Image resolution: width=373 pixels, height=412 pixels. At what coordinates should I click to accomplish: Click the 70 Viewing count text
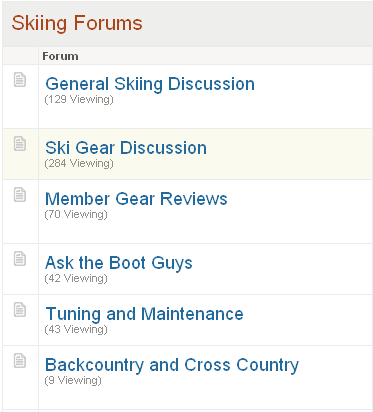pyautogui.click(x=76, y=214)
